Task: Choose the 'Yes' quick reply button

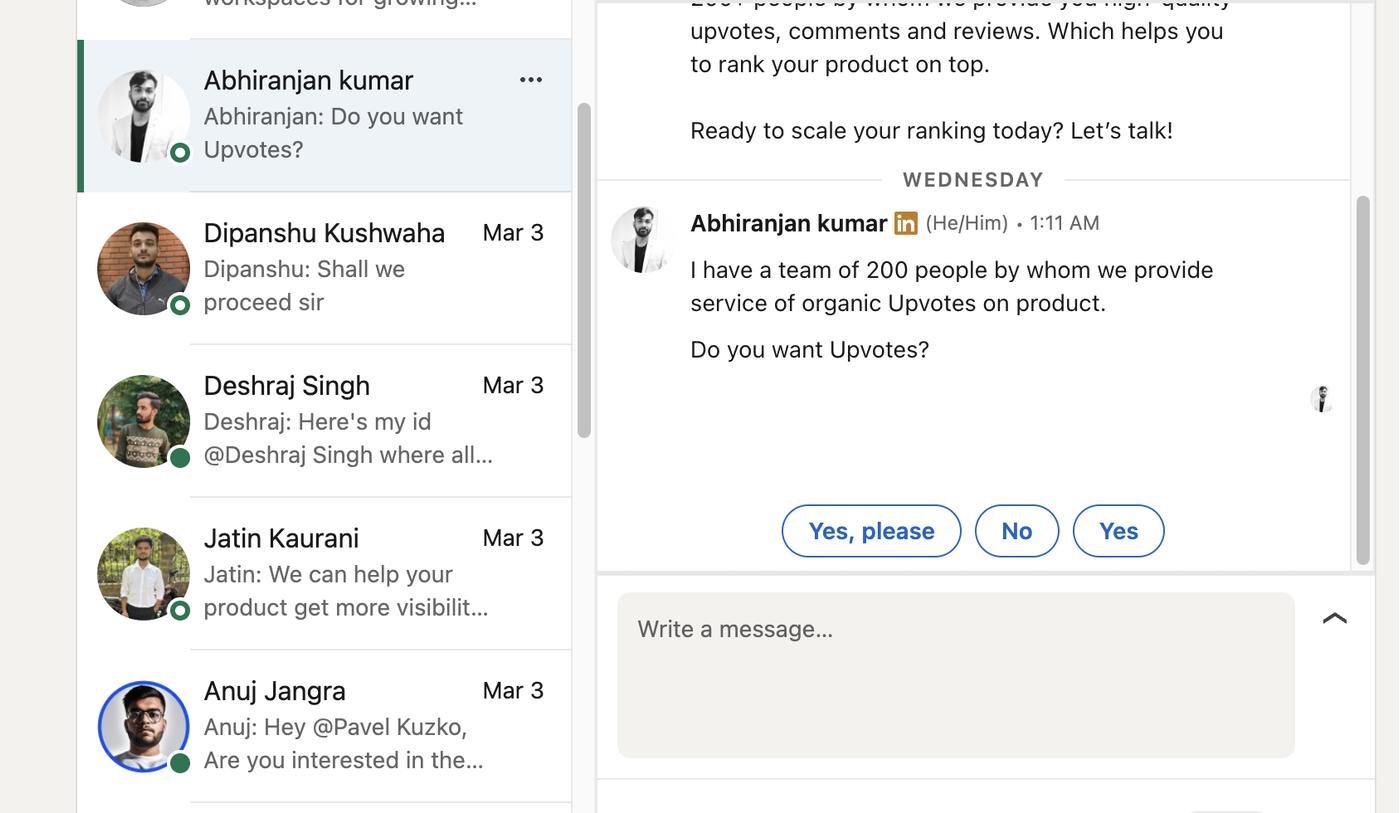Action: [x=1118, y=531]
